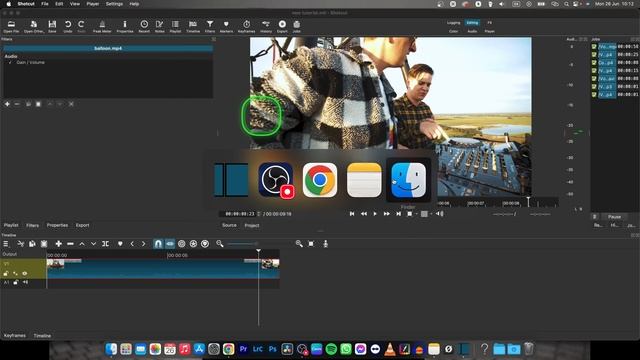Viewport: 640px width, 360px height.
Task: Open the timeline hamburger menu
Action: (6, 244)
